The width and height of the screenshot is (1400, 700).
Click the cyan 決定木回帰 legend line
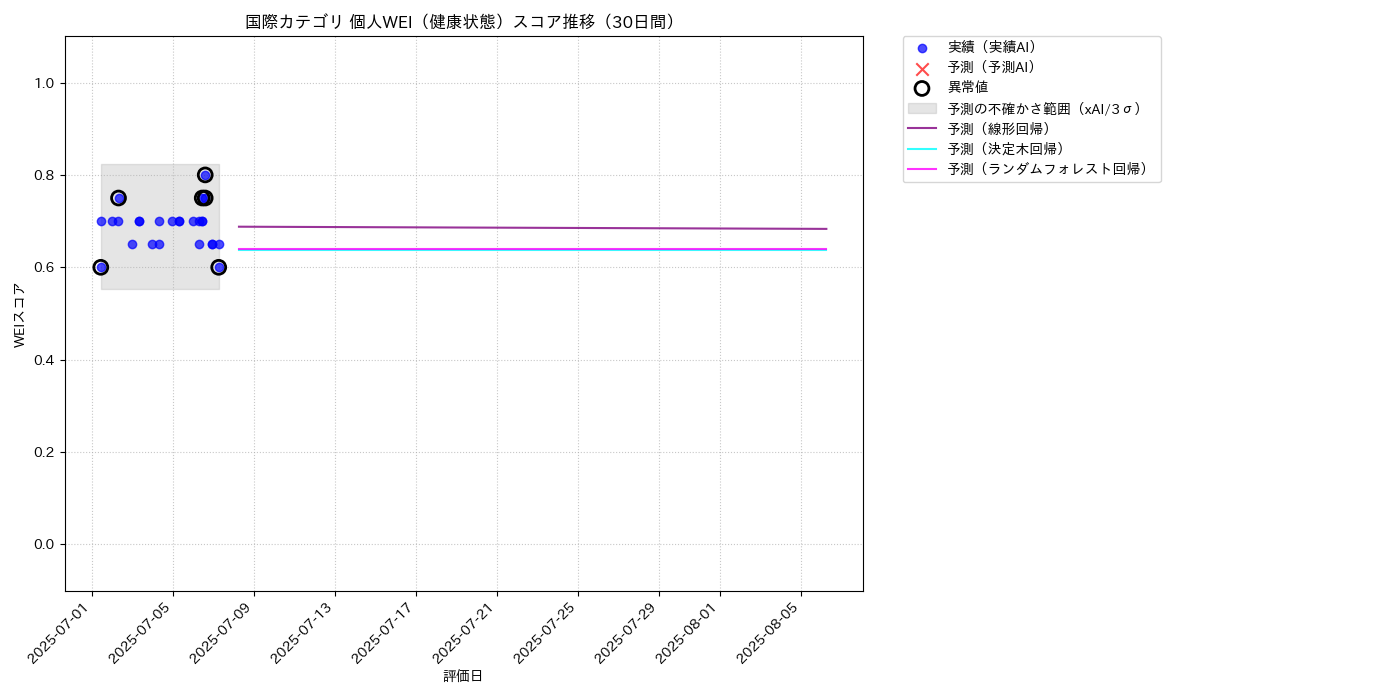(x=922, y=149)
